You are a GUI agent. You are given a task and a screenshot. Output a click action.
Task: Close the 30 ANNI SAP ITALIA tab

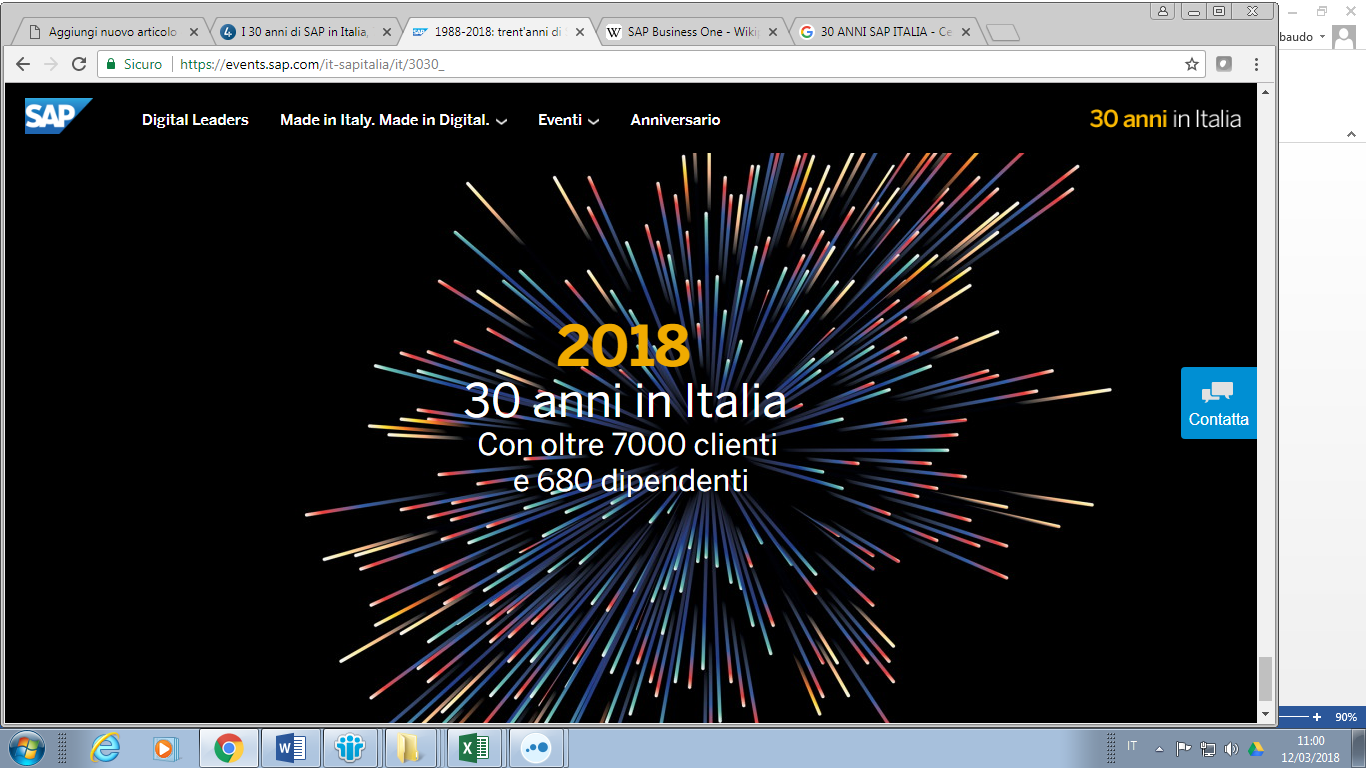(x=966, y=32)
